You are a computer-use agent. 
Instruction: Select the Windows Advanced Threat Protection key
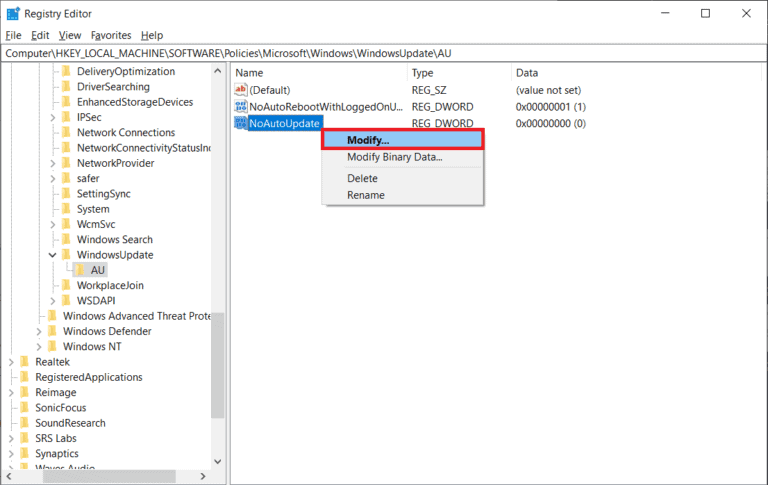click(137, 316)
